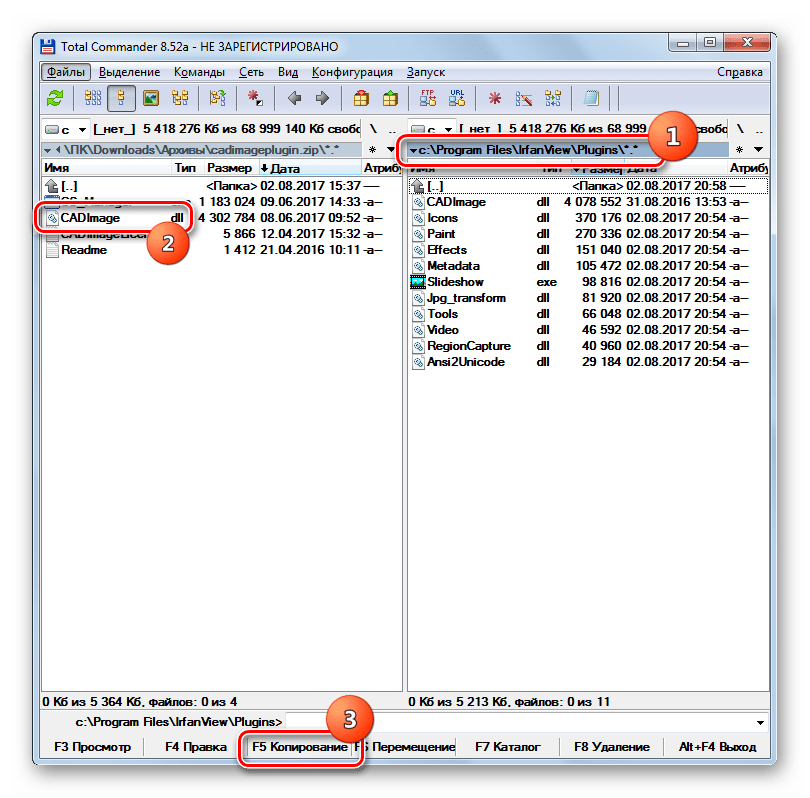810x798 pixels.
Task: Select Ansi2Unicode dll in the right panel
Action: (588, 362)
